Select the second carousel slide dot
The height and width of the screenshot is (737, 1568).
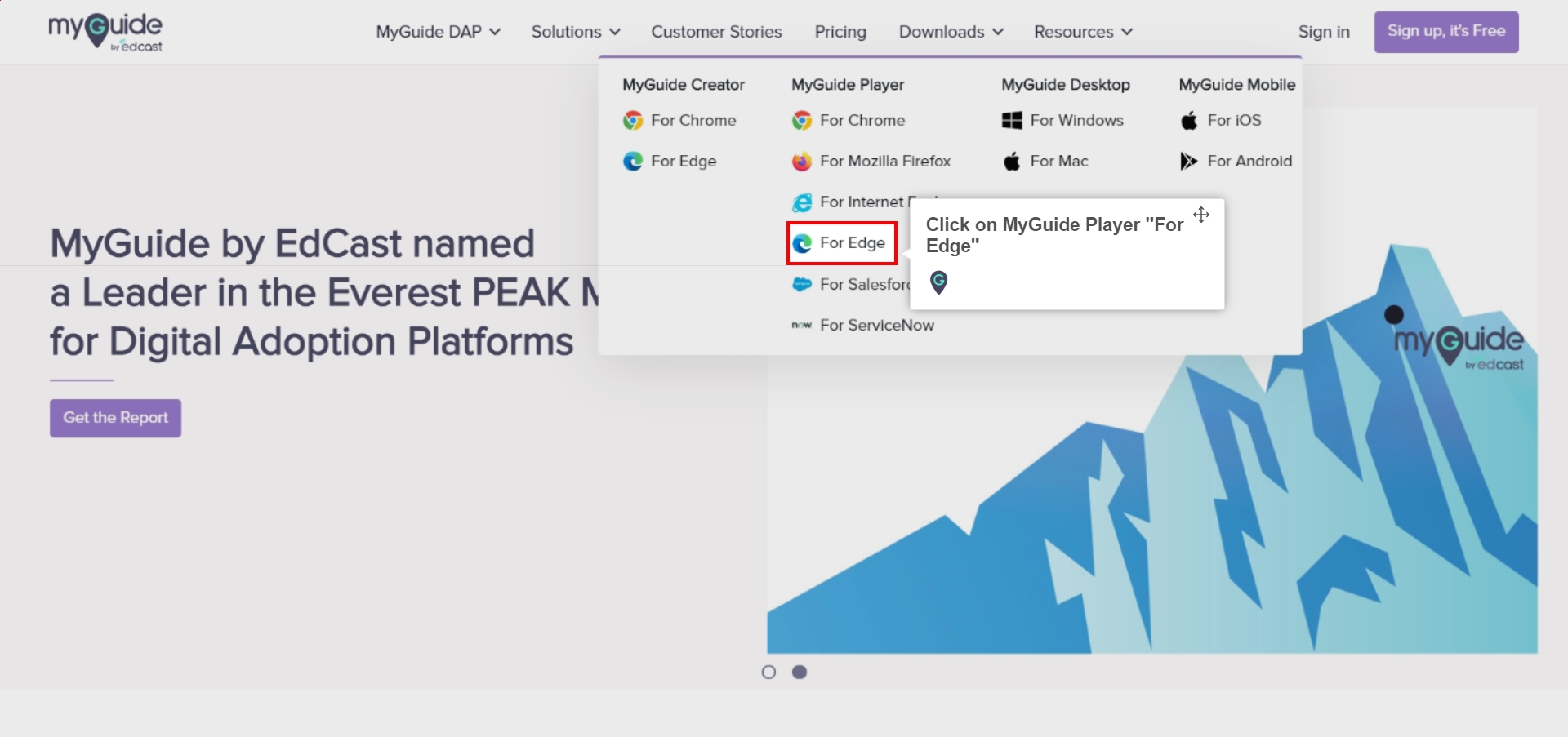click(800, 672)
